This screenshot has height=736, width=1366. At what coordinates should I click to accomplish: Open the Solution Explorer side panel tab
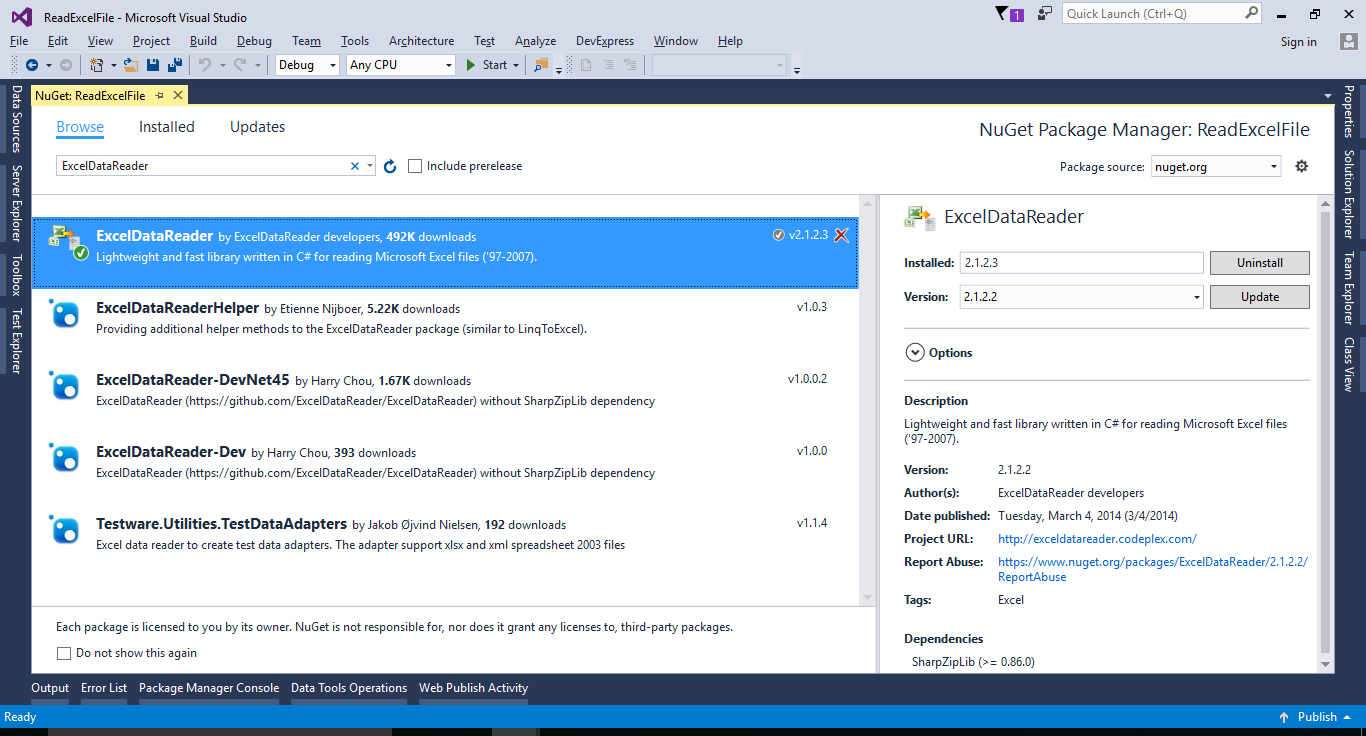click(x=1348, y=195)
